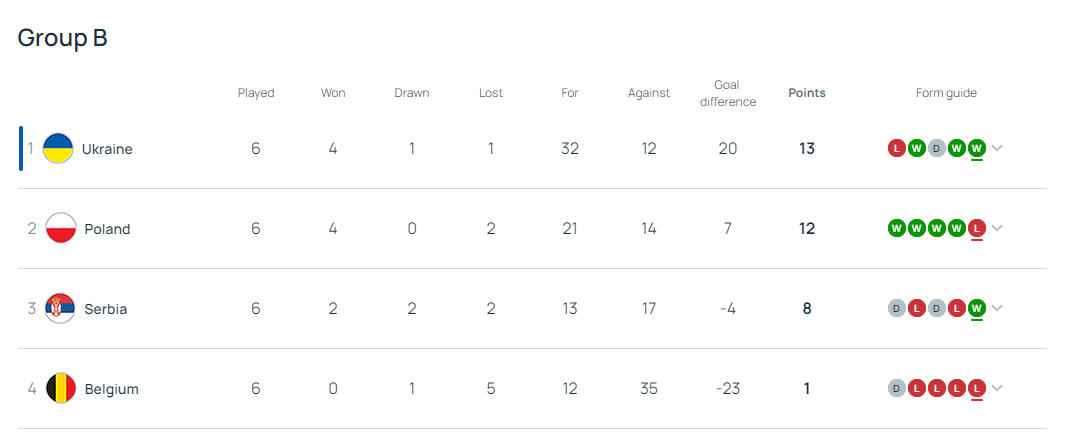
Task: Open the Ukraine team link
Action: click(107, 149)
